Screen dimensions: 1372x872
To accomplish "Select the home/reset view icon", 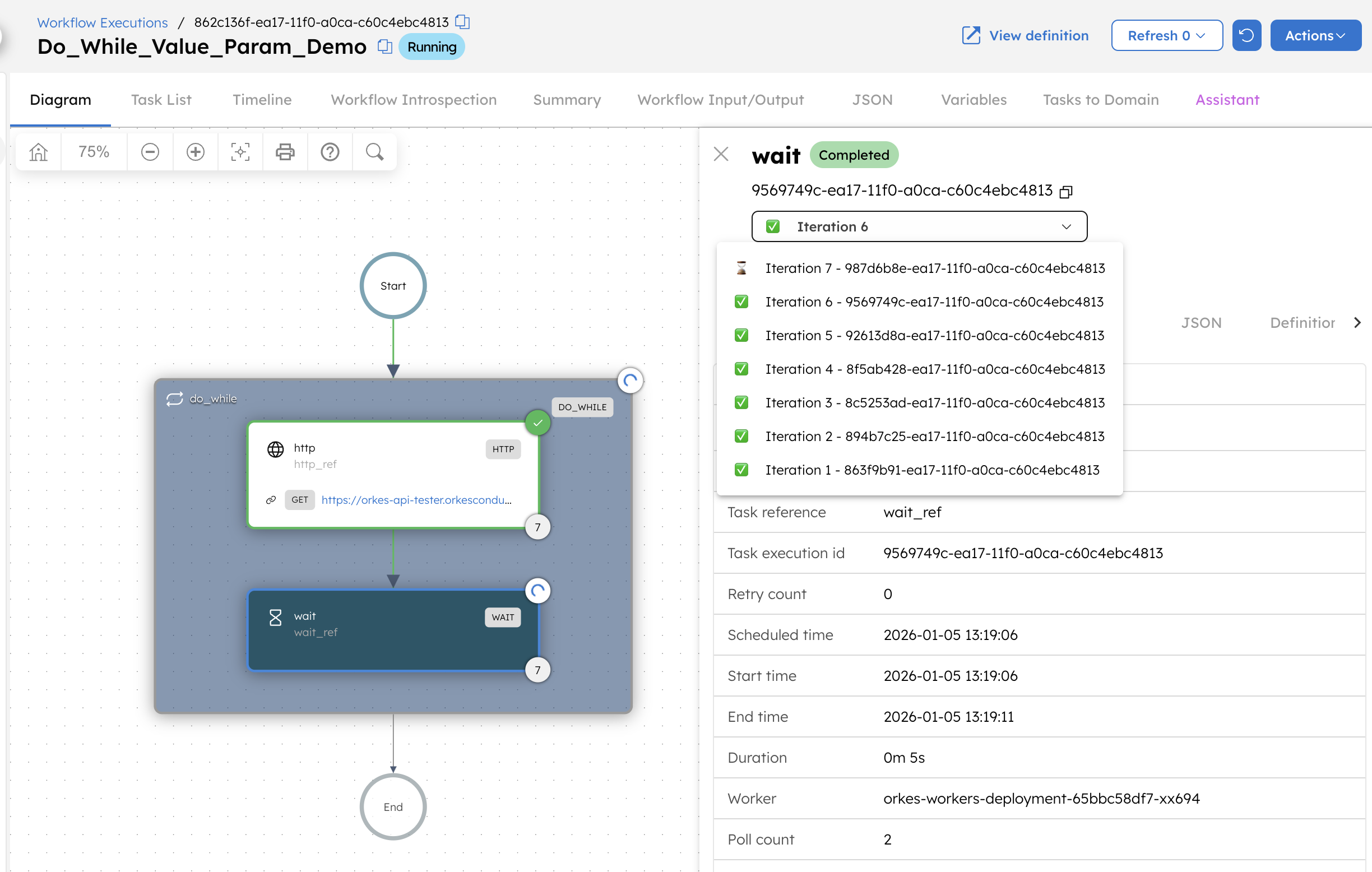I will click(38, 151).
